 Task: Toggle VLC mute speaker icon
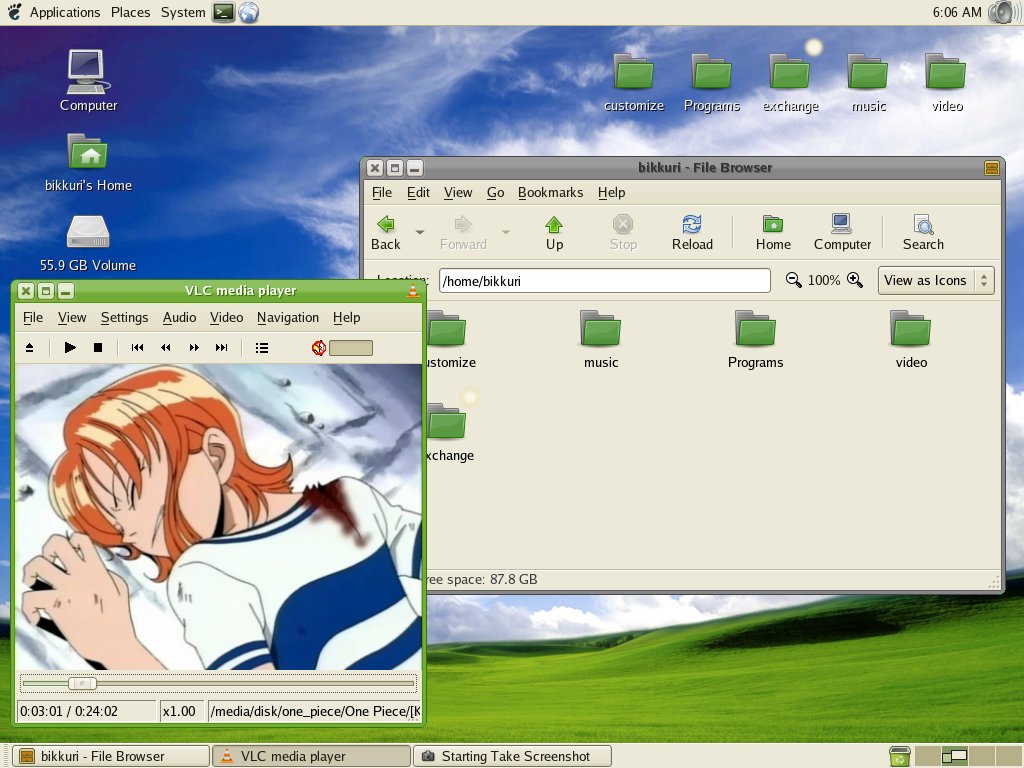coord(319,348)
